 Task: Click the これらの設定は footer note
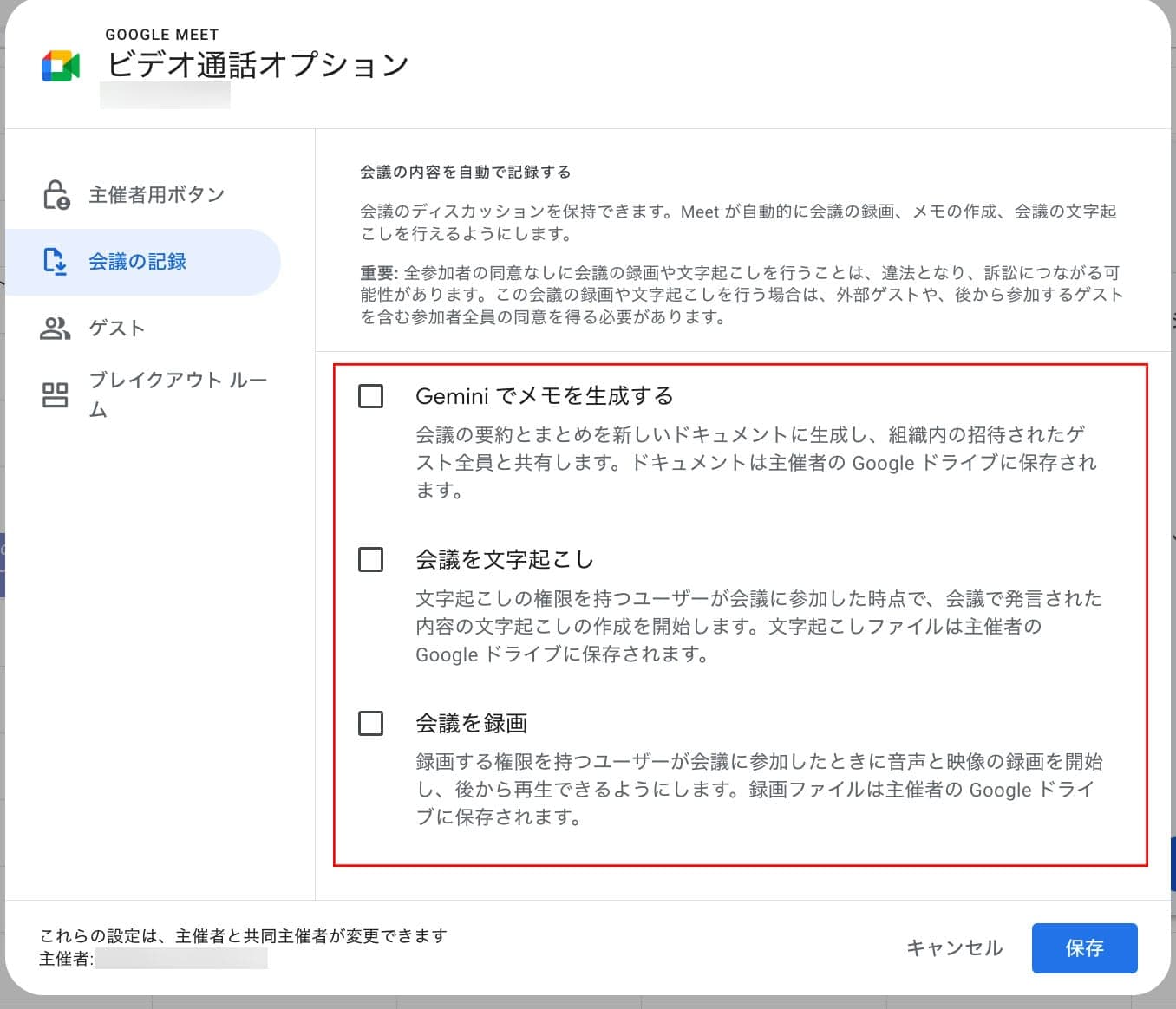244,935
